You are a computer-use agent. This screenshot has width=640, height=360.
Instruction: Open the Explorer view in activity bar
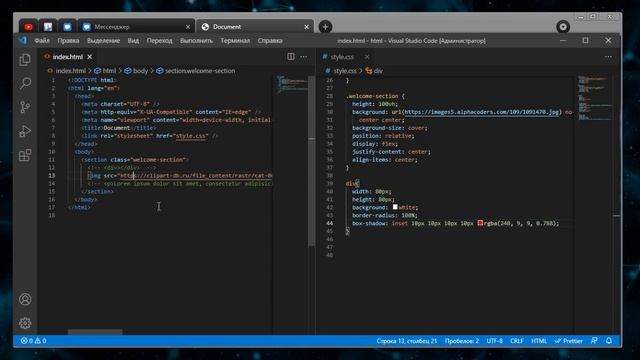25,60
